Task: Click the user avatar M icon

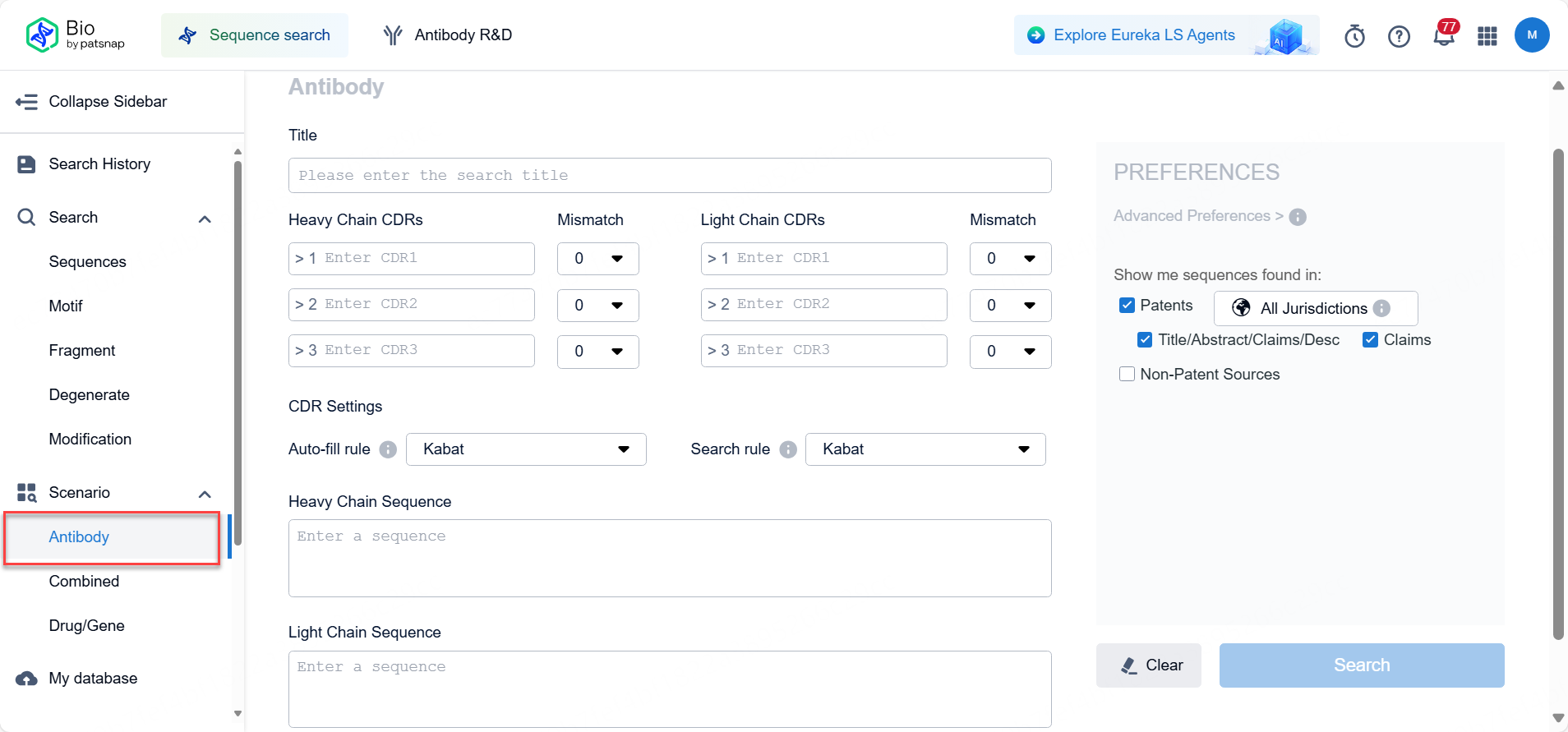Action: [x=1531, y=35]
